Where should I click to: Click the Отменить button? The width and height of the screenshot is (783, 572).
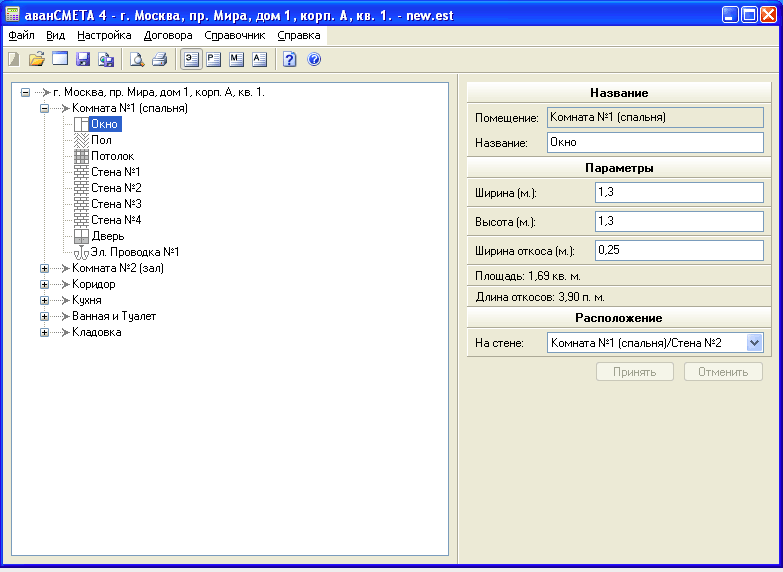[x=723, y=372]
